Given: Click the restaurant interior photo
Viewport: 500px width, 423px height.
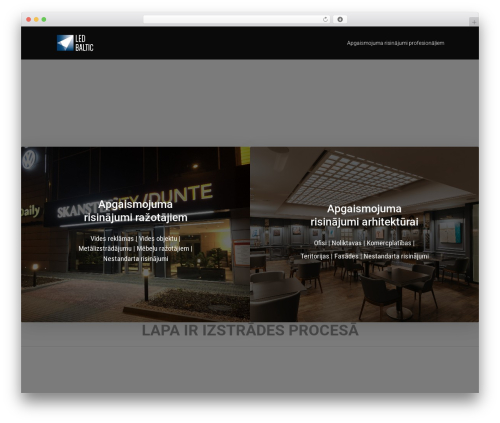Looking at the screenshot, I should pyautogui.click(x=364, y=234).
